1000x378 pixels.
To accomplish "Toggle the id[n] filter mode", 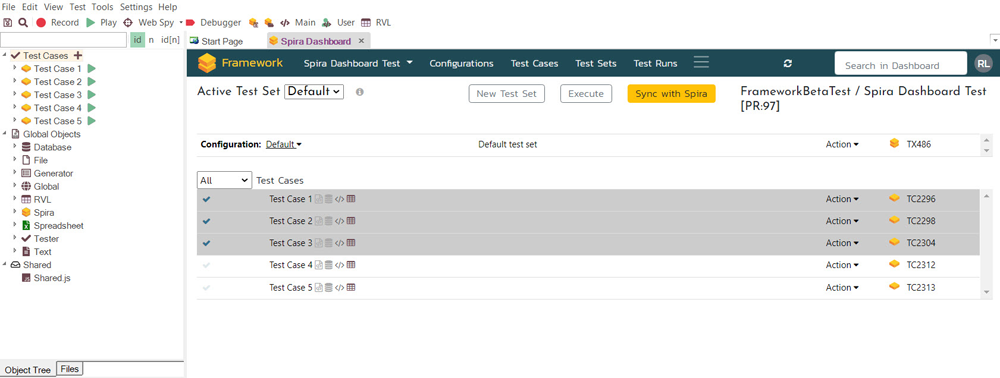I will (x=170, y=40).
